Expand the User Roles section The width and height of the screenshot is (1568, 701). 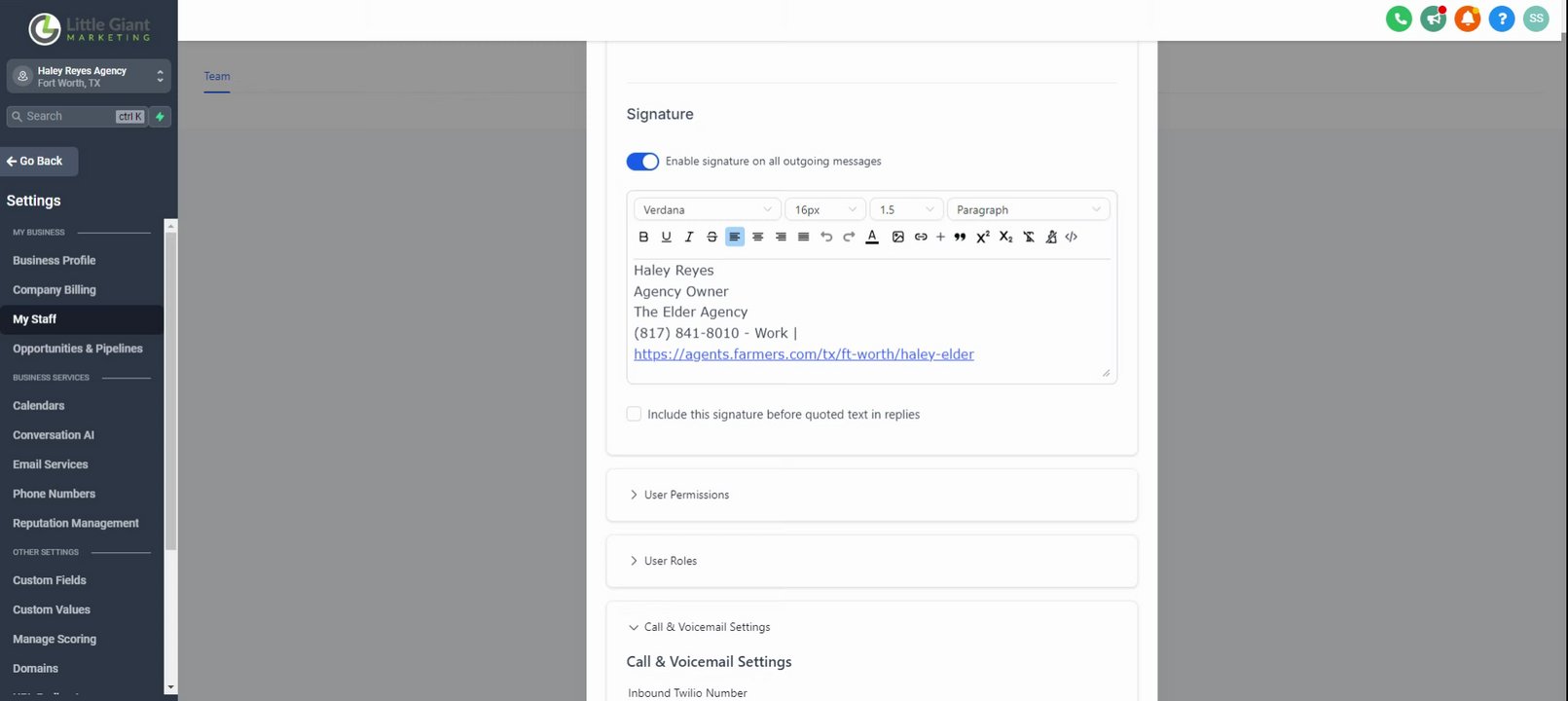coord(872,561)
